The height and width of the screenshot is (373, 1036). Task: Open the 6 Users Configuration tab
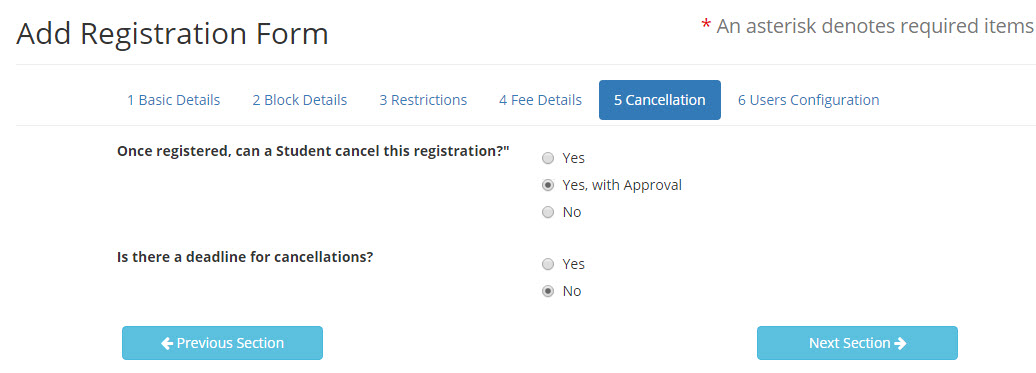pyautogui.click(x=809, y=100)
